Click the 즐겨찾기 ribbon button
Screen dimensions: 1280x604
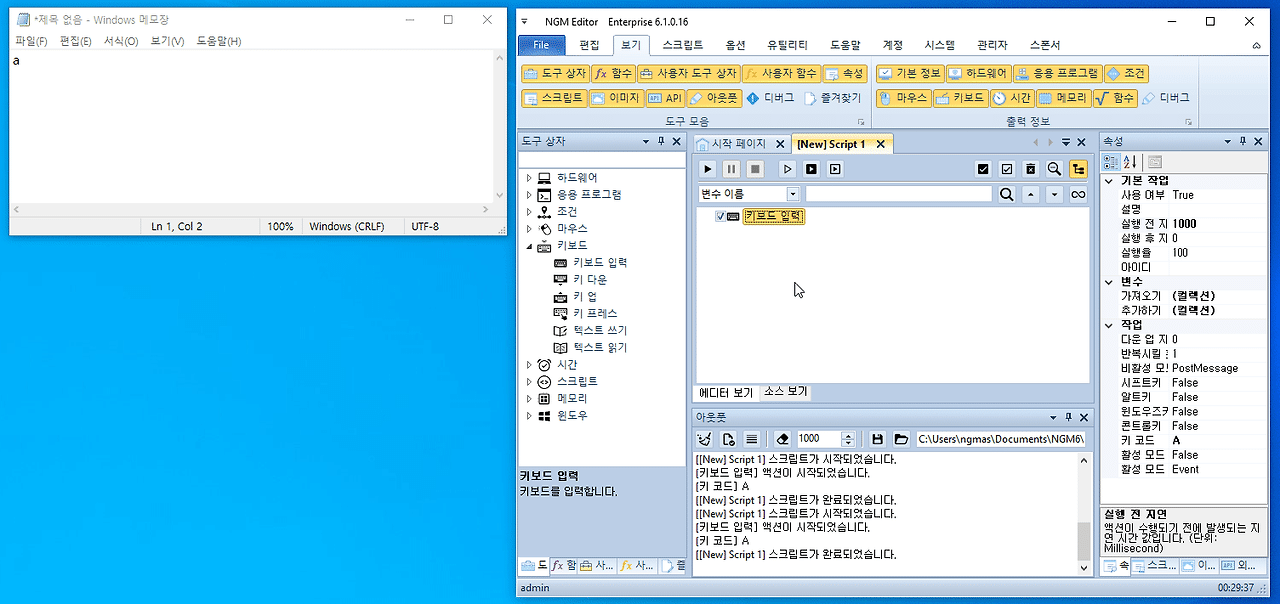[832, 98]
